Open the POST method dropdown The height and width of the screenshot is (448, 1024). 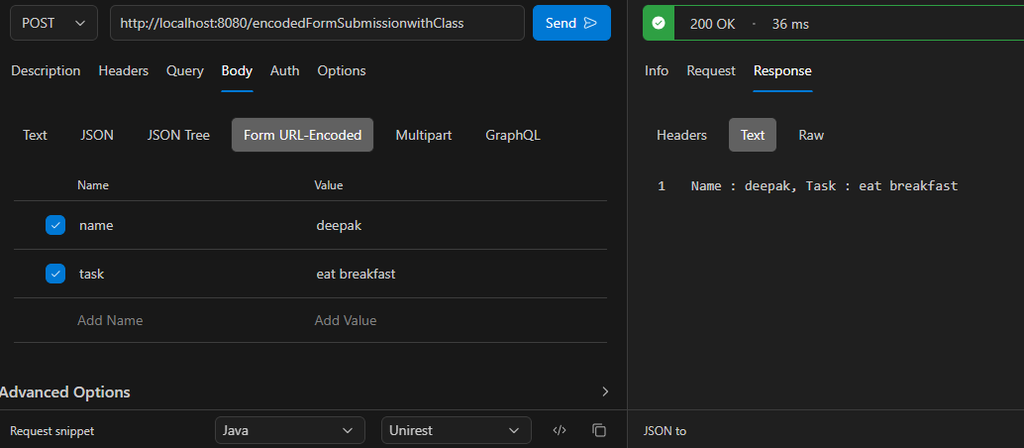[54, 23]
